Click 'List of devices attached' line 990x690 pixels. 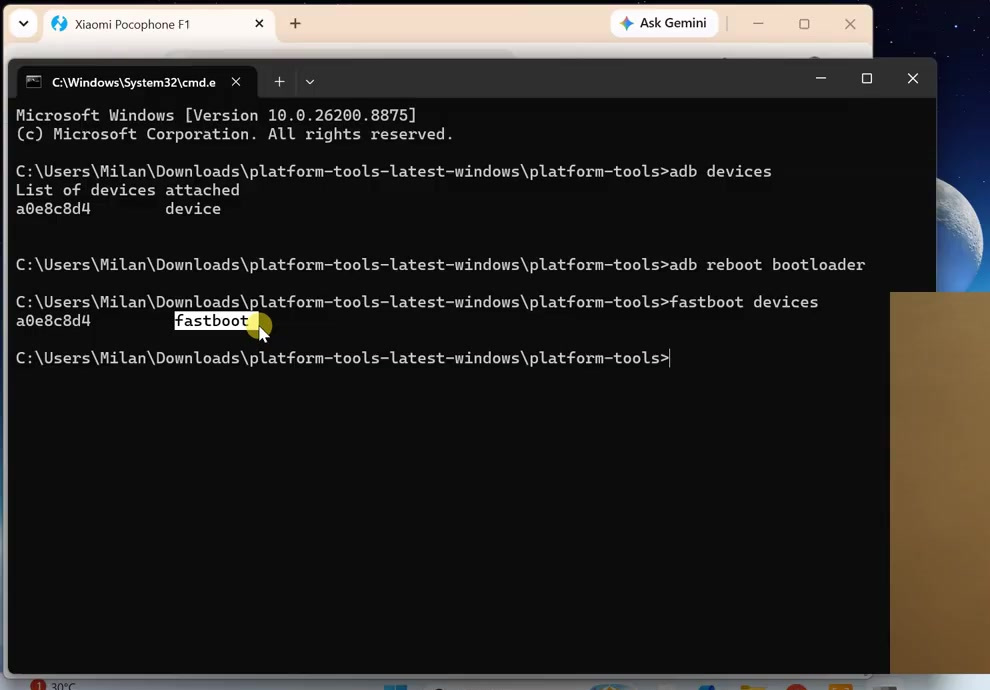coord(128,190)
